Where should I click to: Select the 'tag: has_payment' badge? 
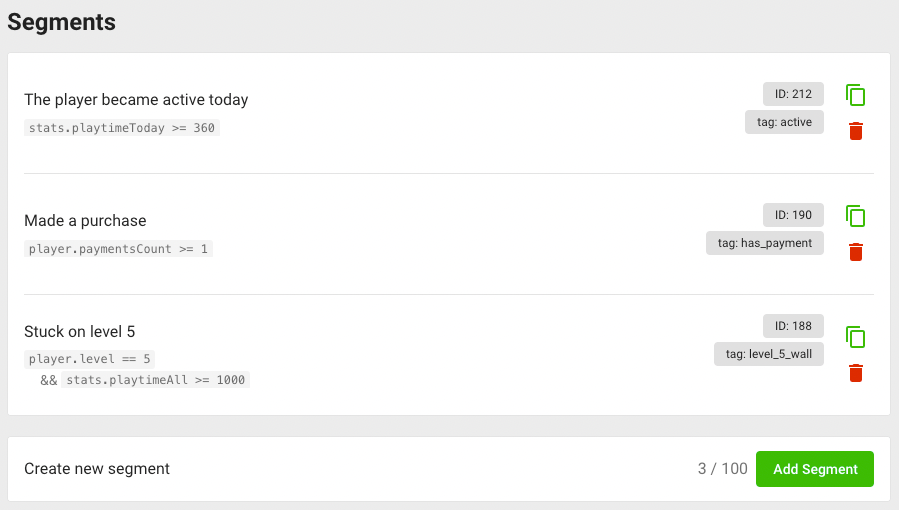click(765, 243)
